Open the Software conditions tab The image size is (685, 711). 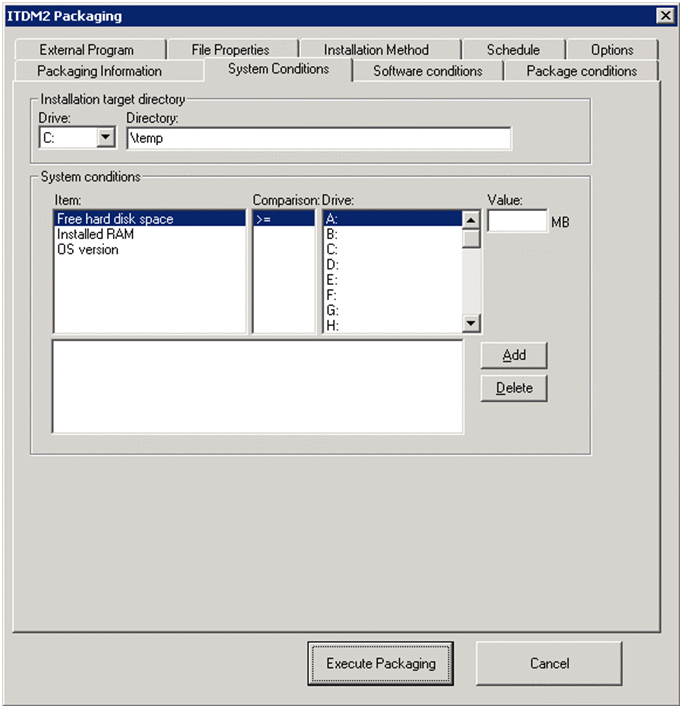tap(428, 71)
